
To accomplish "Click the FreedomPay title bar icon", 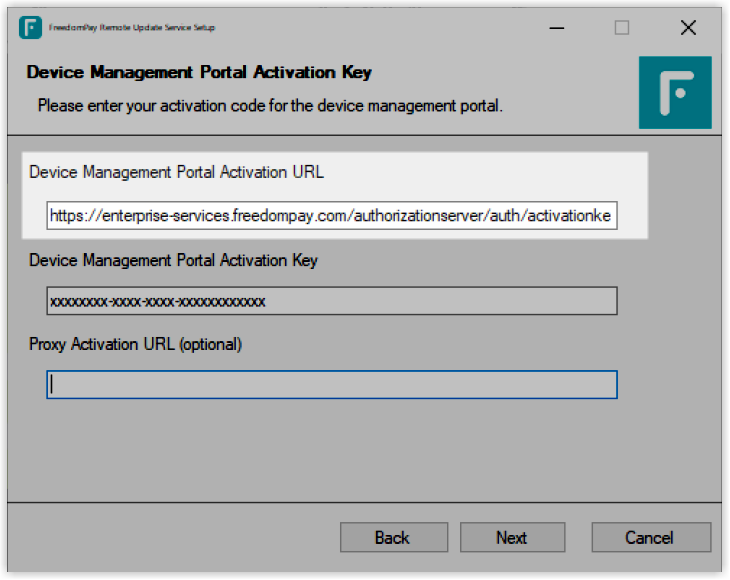I will coord(30,27).
